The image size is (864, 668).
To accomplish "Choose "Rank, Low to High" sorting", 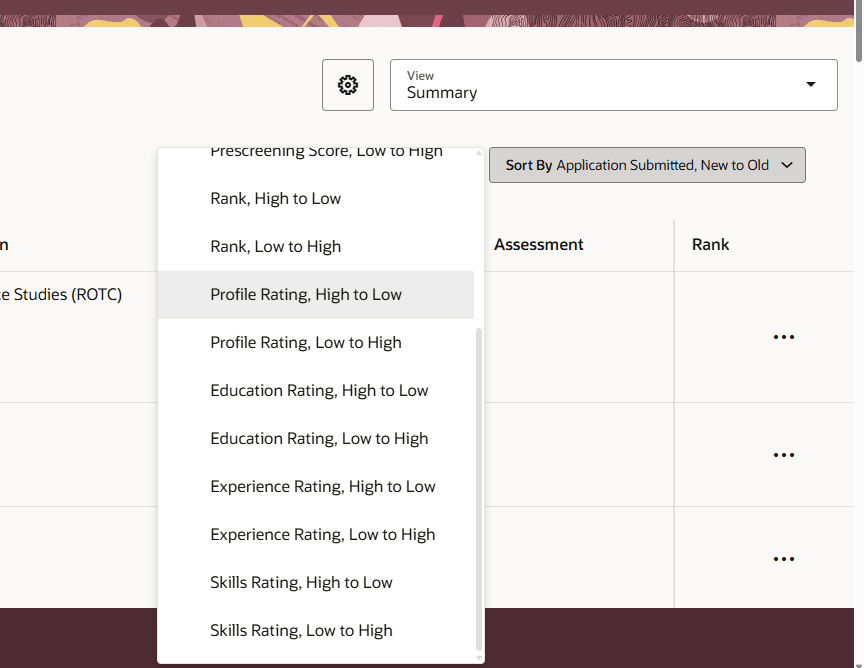I will (274, 246).
